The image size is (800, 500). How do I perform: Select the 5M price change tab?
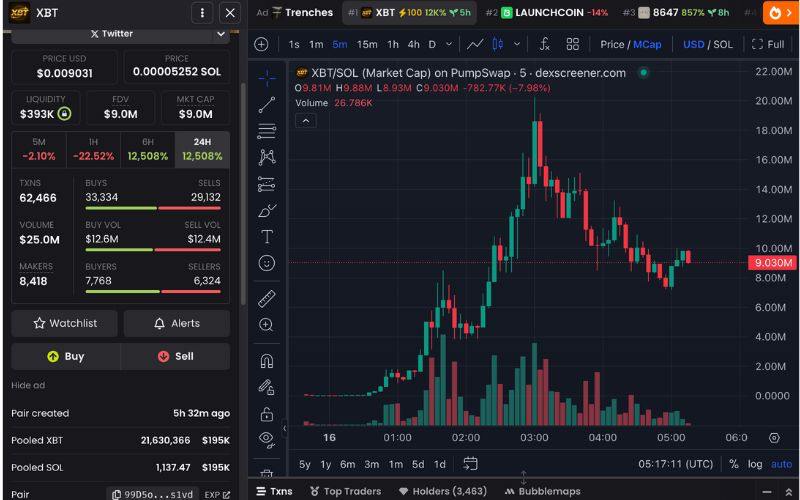pyautogui.click(x=39, y=149)
